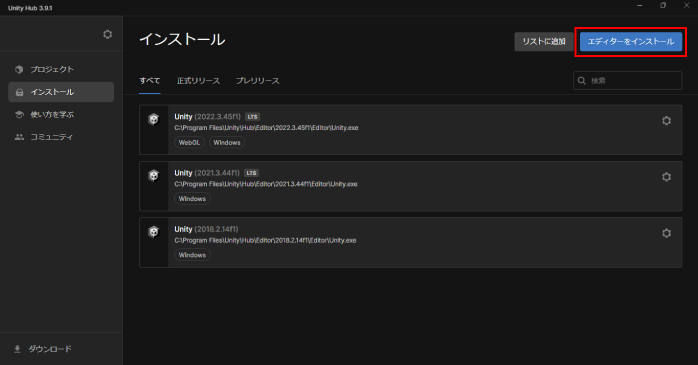Switch to the 正式リリース tab
Viewport: 698px width, 365px height.
click(x=199, y=81)
